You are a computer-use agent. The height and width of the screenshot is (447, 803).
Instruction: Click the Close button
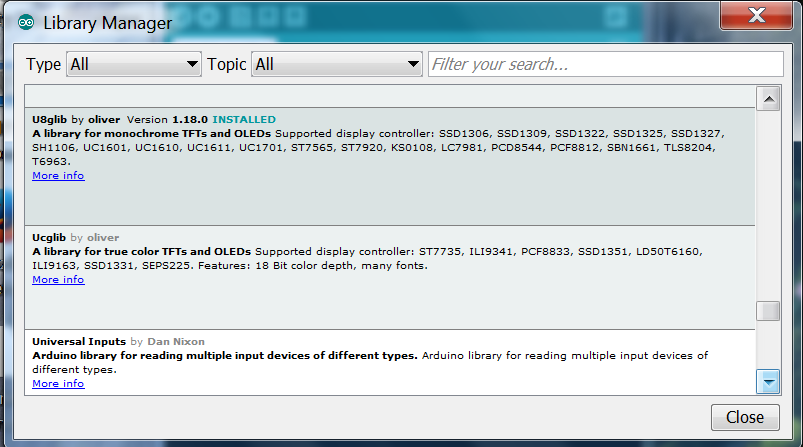click(745, 417)
